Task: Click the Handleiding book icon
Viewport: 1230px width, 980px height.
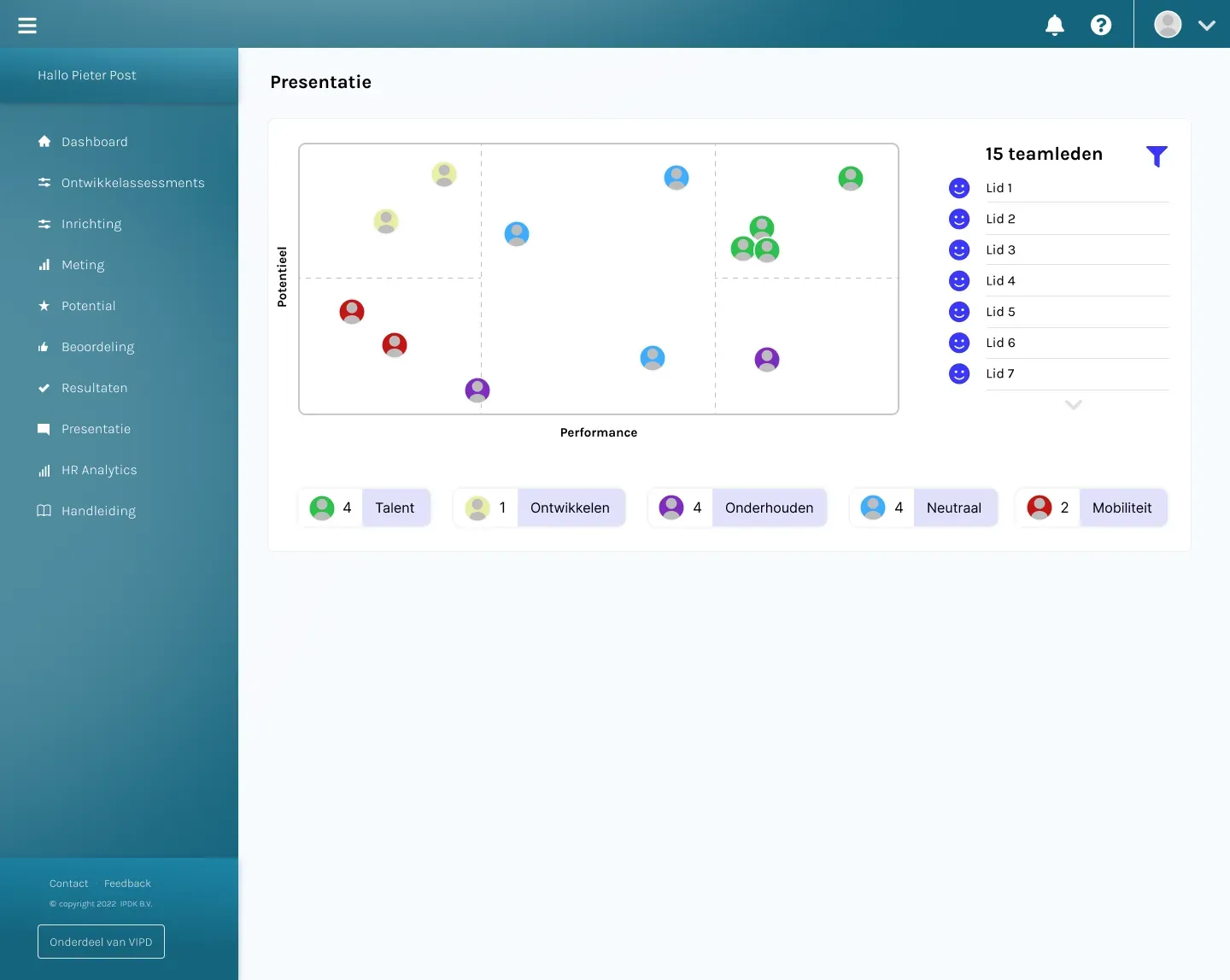Action: (44, 511)
